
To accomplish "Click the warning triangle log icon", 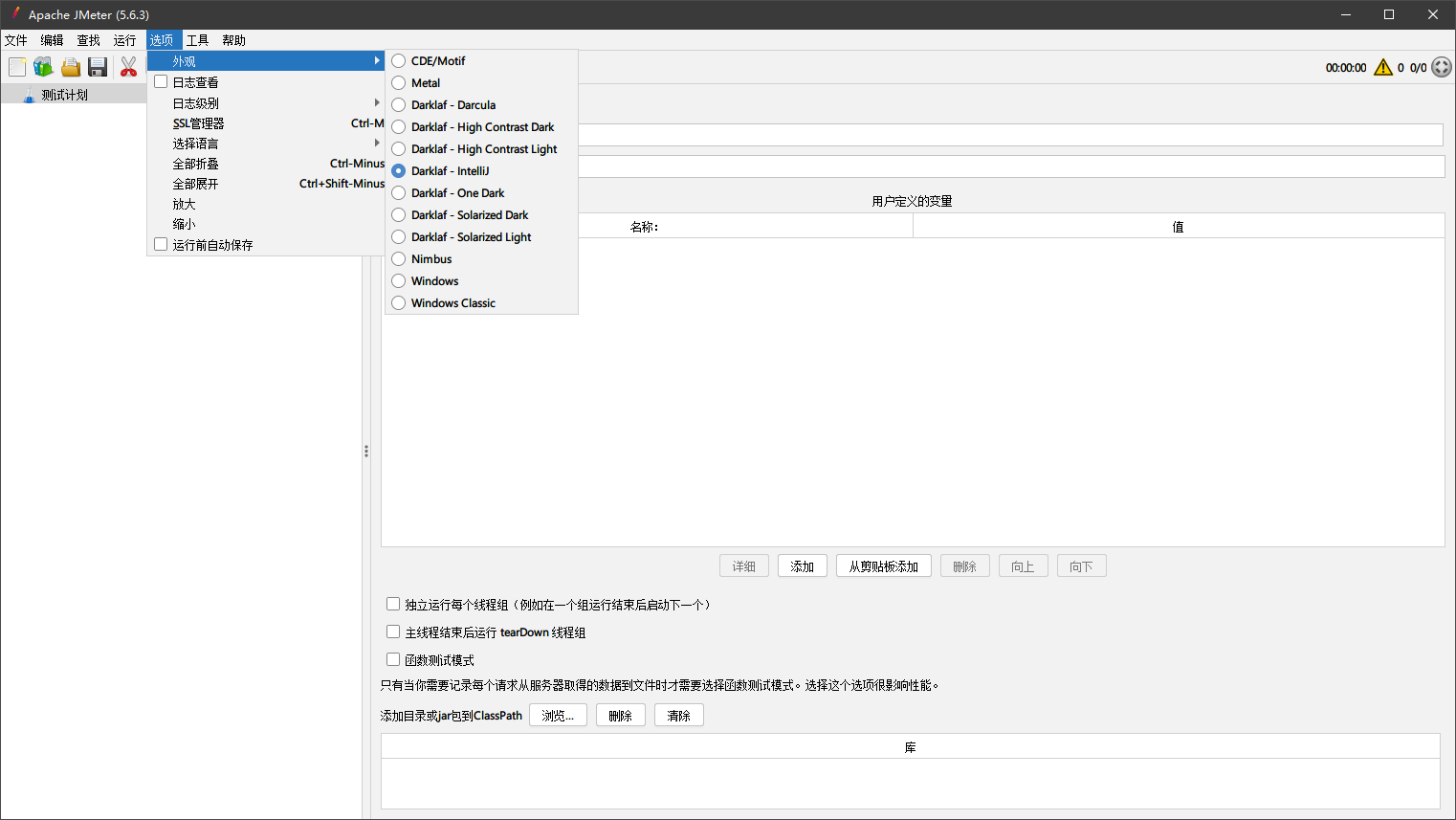I will 1383,67.
